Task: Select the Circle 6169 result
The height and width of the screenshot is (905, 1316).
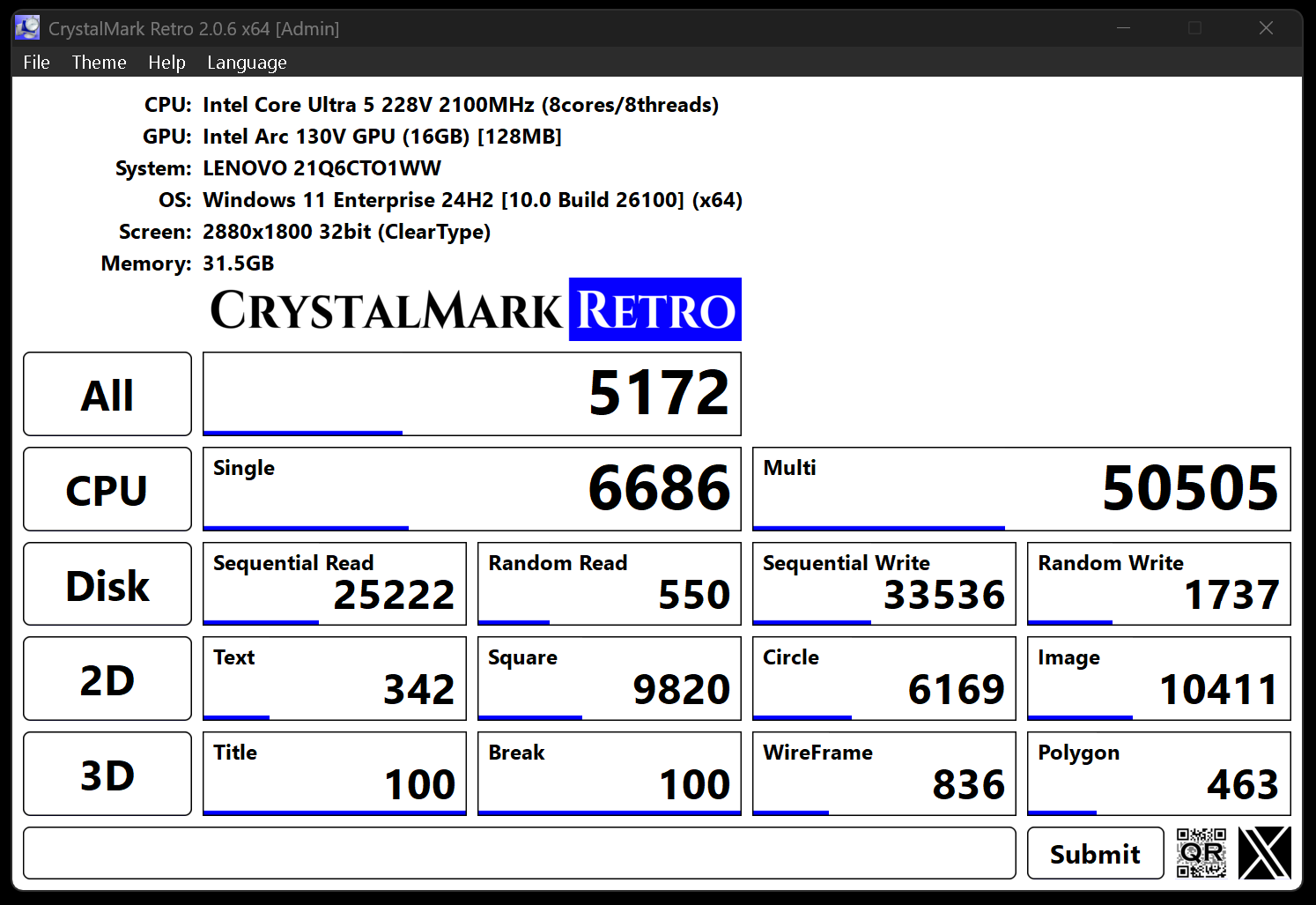Action: click(x=884, y=679)
